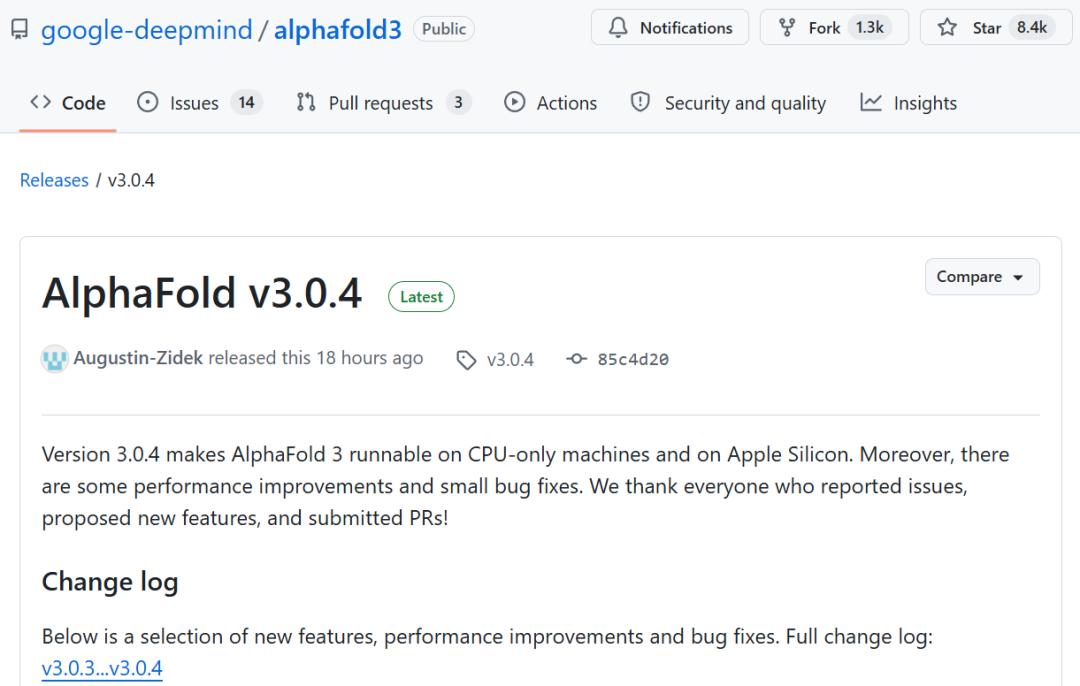
Task: Click Augustin-Zidek's avatar image
Action: pyautogui.click(x=54, y=359)
